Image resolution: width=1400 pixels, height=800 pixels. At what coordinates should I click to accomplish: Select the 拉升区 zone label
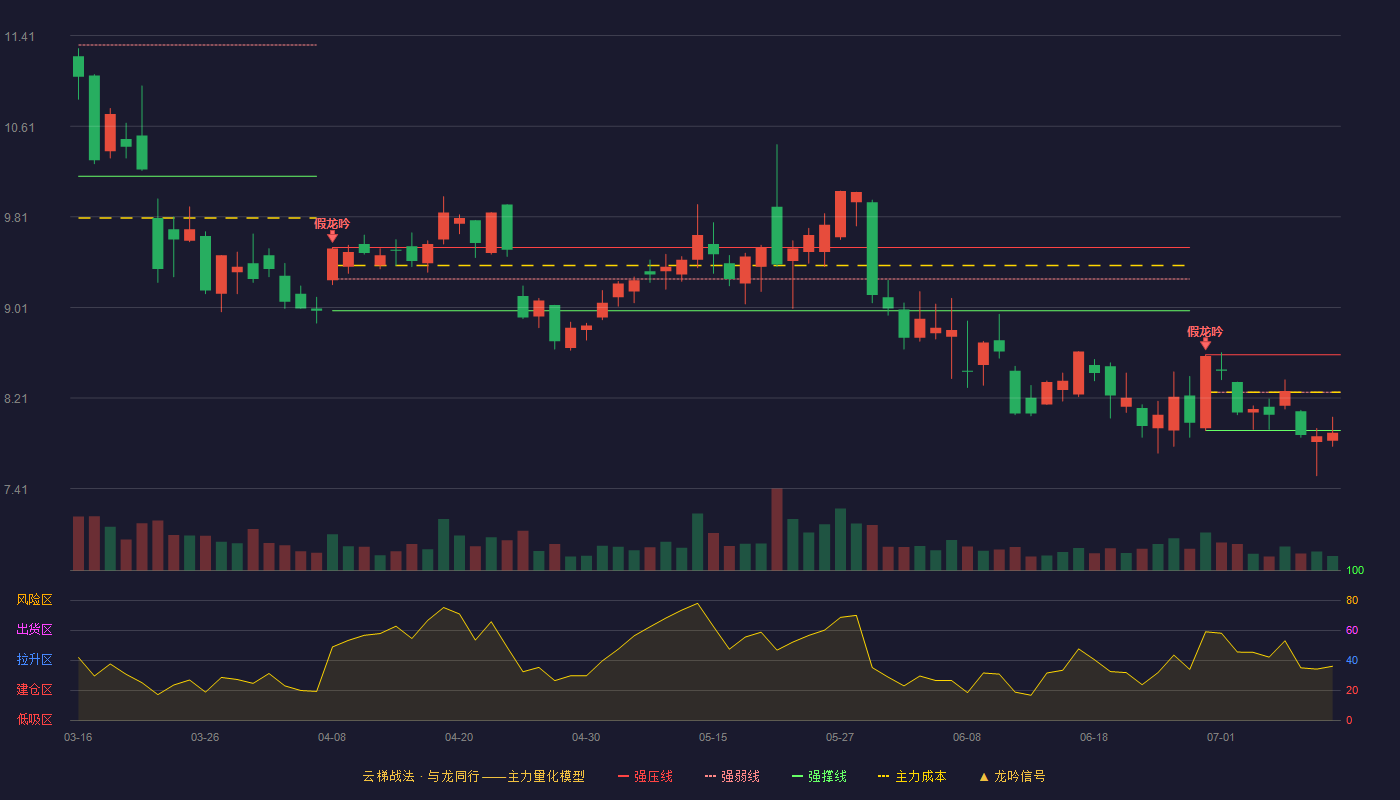pos(34,660)
